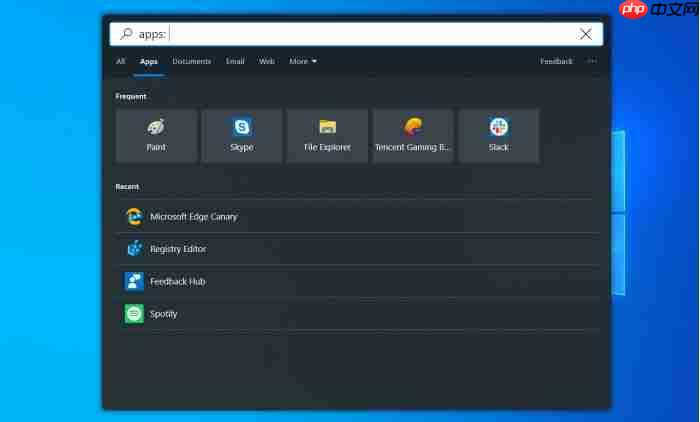The width and height of the screenshot is (700, 422).
Task: Open Spotify from Recent list
Action: pos(357,314)
